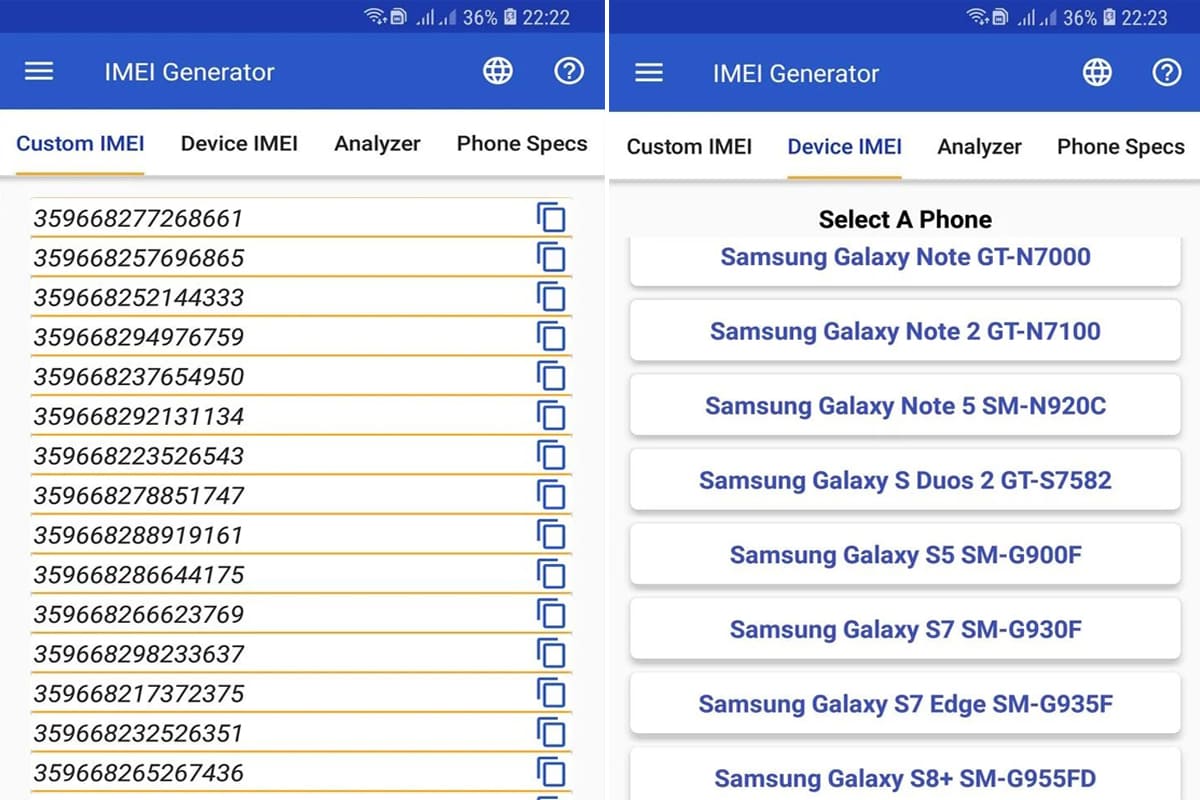Tap IMEI number 359668288919161 text
The width and height of the screenshot is (1200, 800).
138,535
